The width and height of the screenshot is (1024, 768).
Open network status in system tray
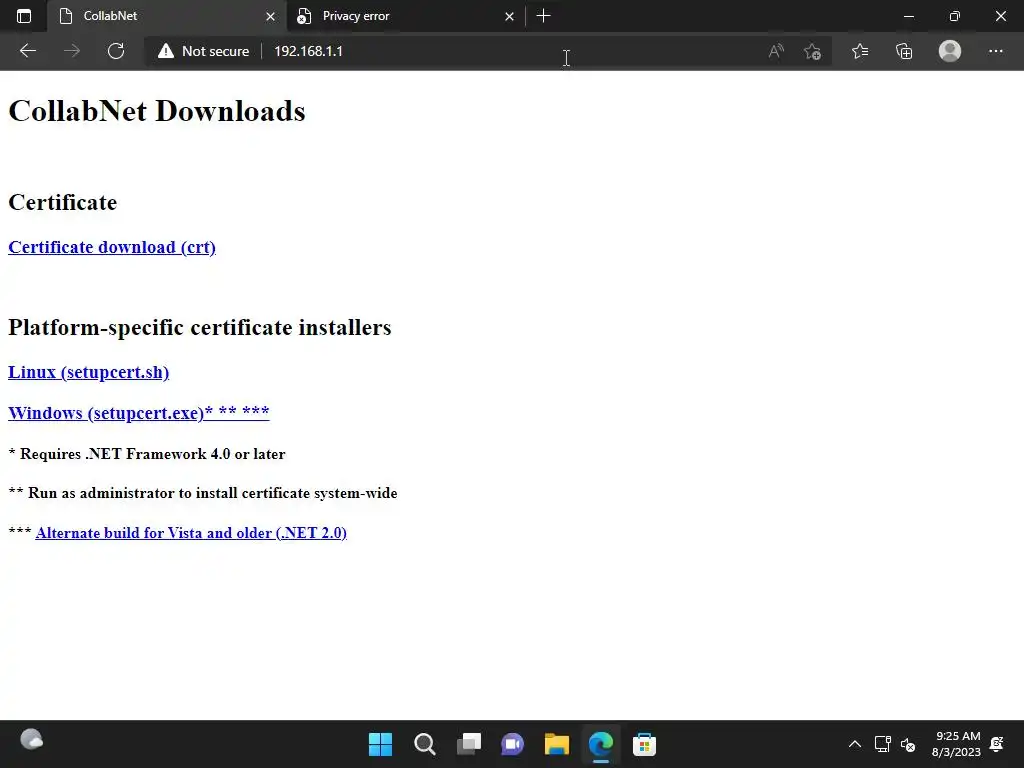(x=882, y=744)
